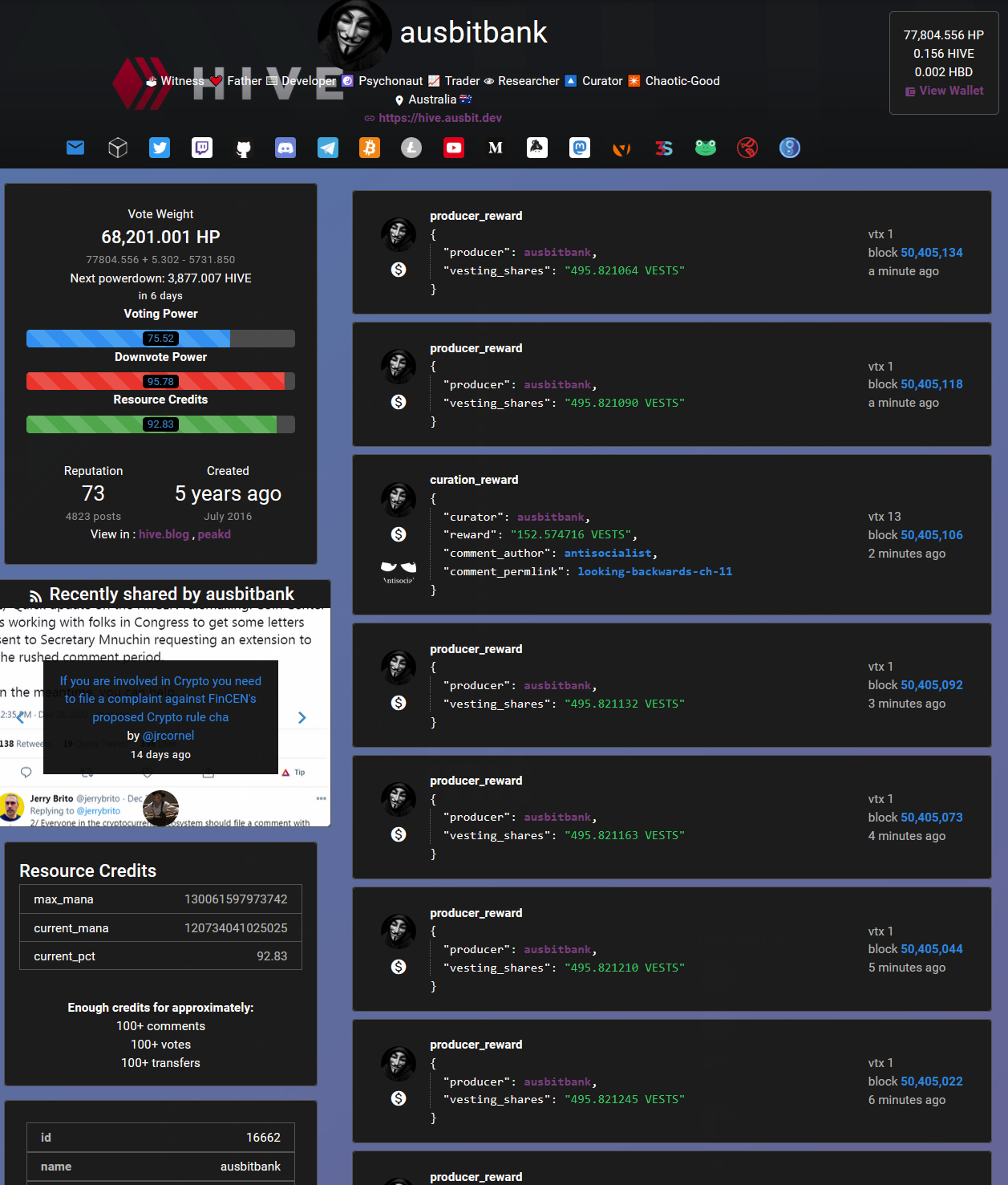1008x1185 pixels.
Task: Click the Discord icon
Action: tap(285, 148)
